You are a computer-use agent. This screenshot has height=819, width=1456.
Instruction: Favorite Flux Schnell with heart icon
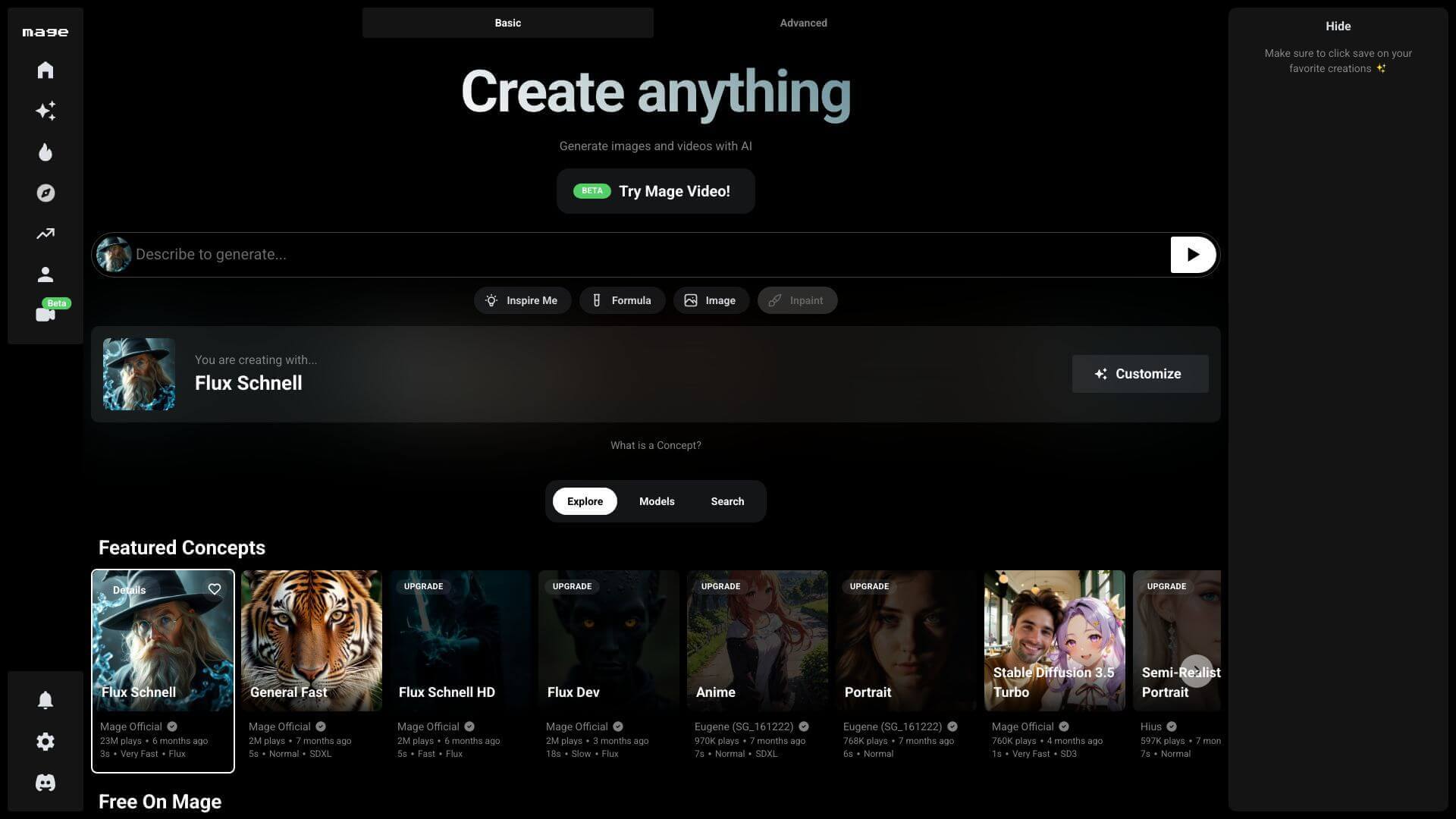click(x=215, y=589)
